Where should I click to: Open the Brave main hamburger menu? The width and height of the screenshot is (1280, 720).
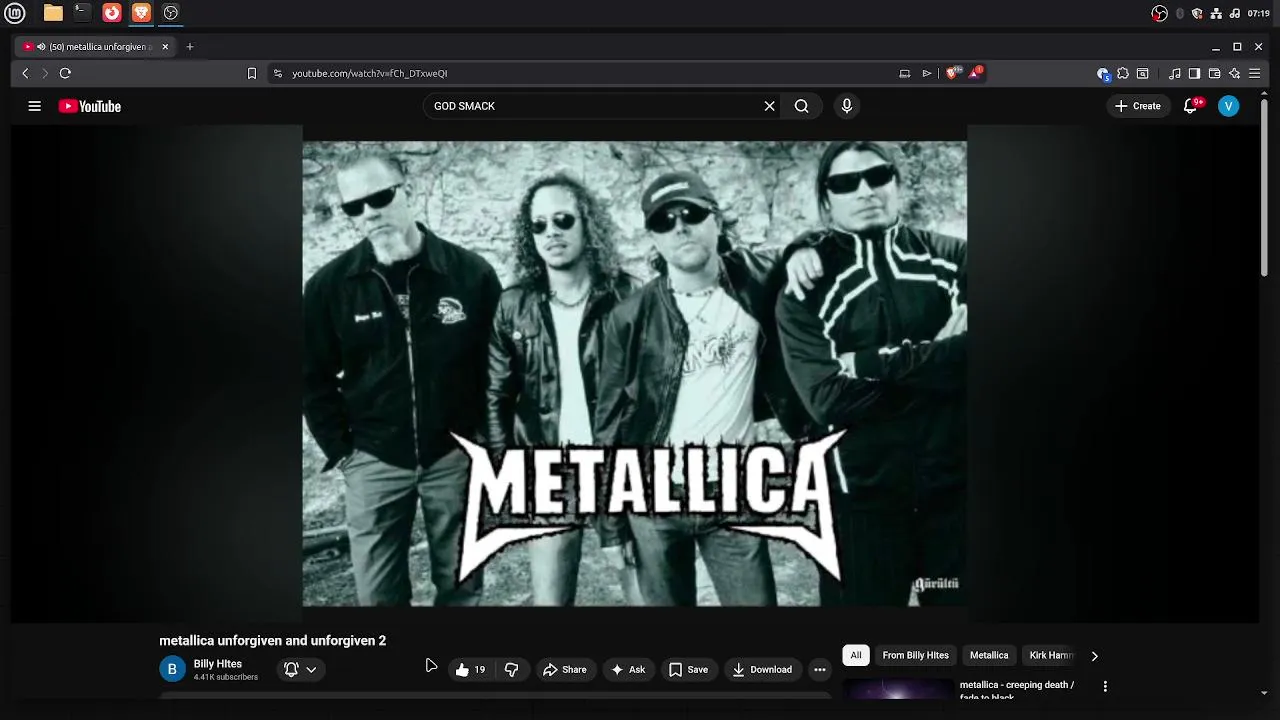tap(1254, 73)
